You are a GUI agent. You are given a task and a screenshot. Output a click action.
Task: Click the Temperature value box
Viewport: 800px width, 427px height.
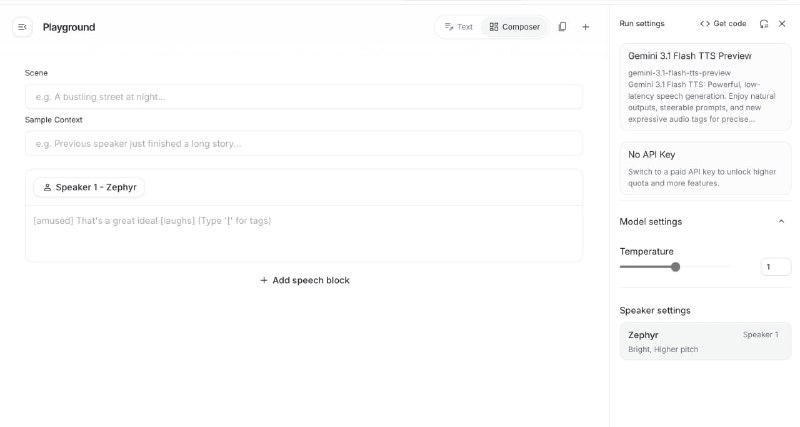(x=775, y=267)
